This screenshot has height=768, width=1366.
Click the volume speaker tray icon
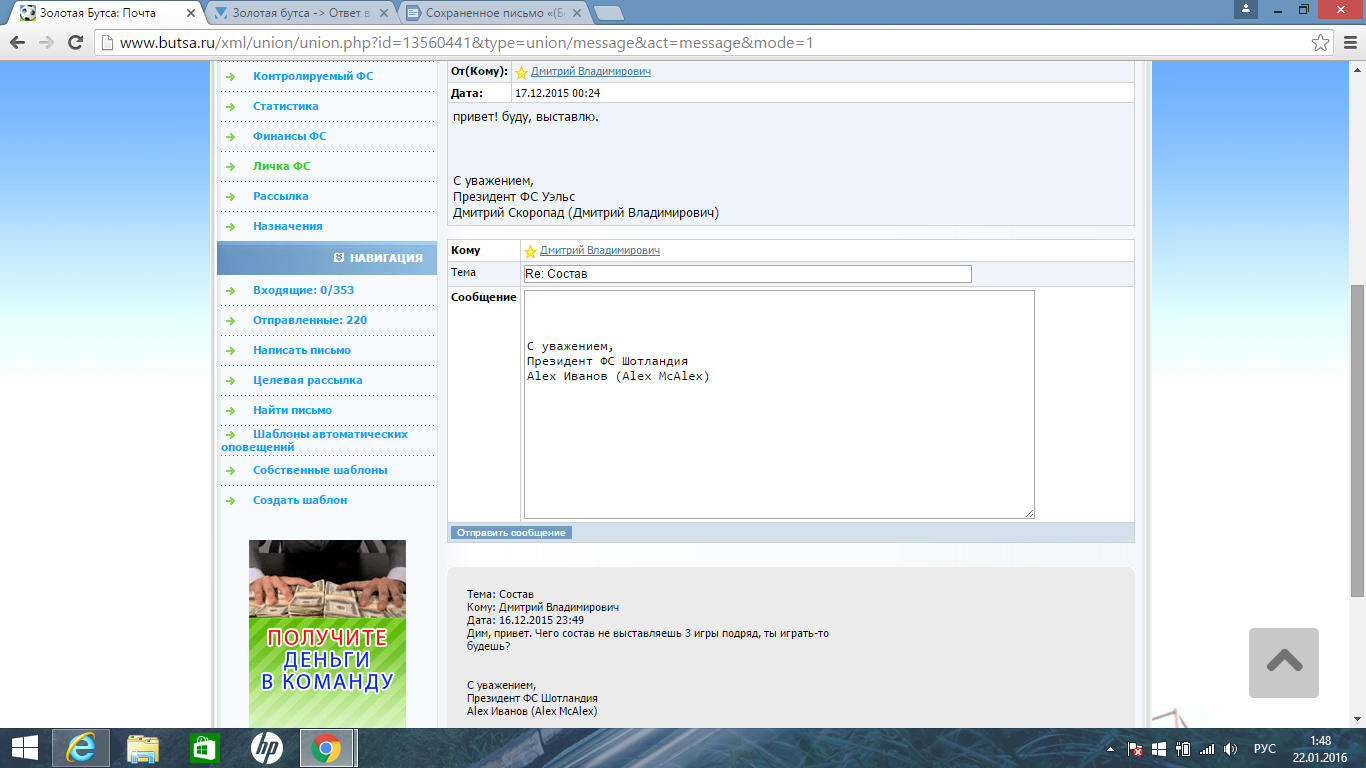[x=1231, y=748]
